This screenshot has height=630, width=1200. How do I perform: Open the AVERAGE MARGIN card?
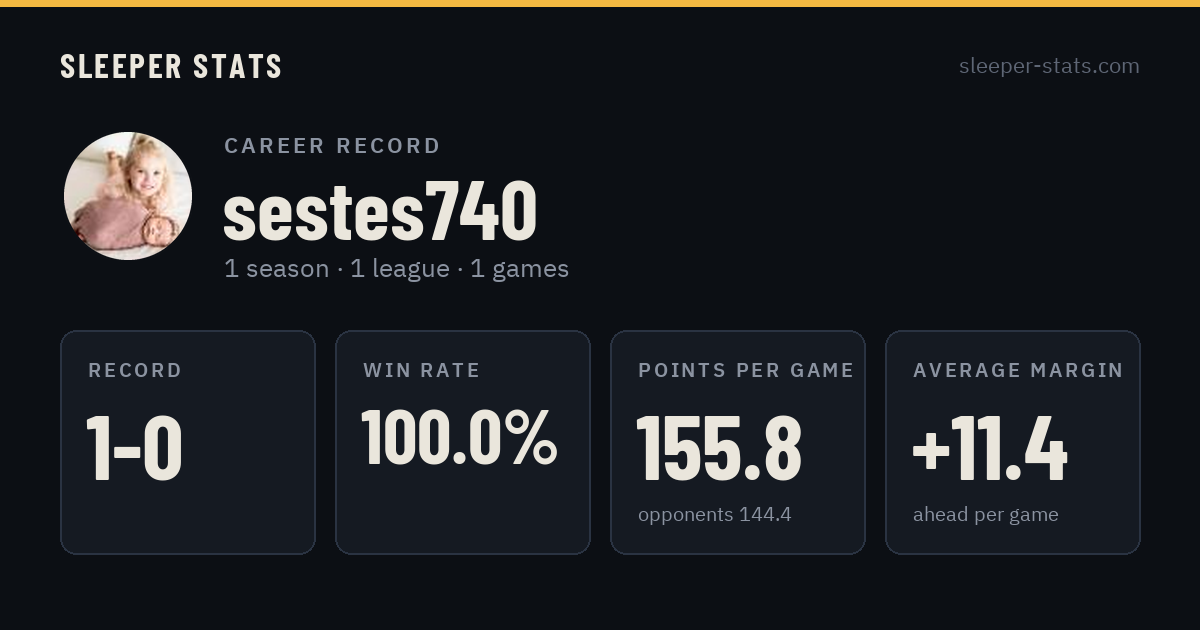pyautogui.click(x=1013, y=442)
